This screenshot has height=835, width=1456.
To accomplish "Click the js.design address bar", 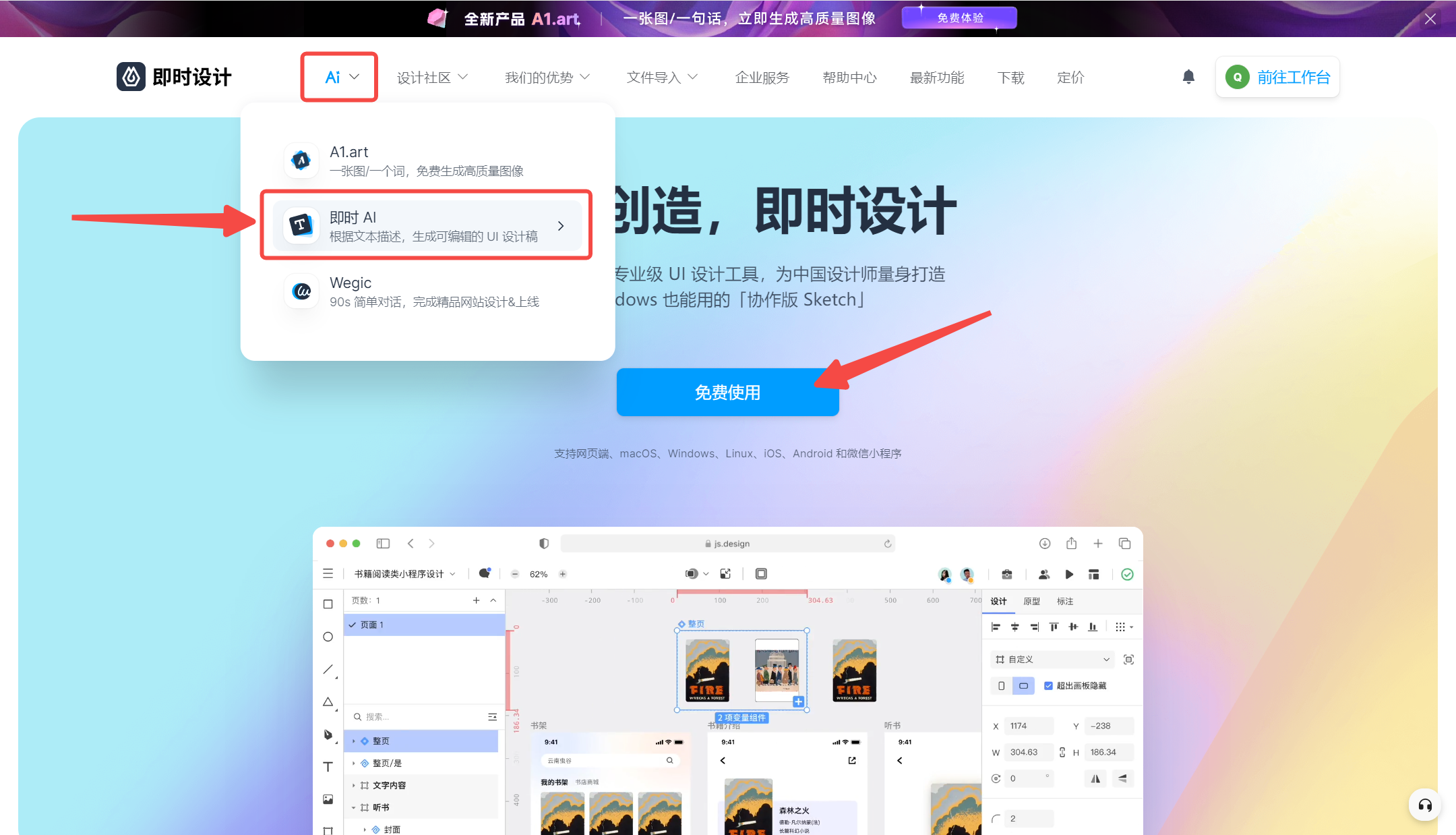I will click(x=728, y=544).
